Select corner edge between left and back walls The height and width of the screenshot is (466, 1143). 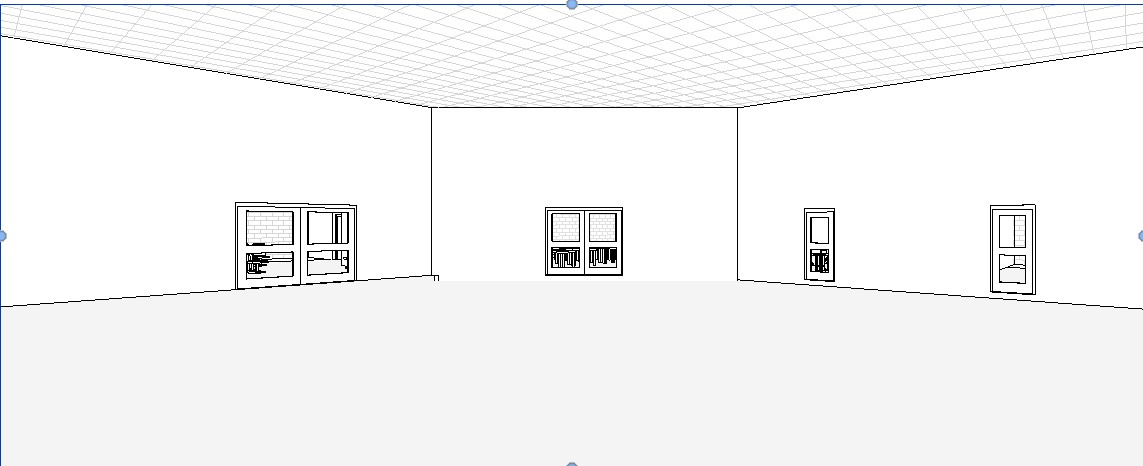click(x=431, y=190)
